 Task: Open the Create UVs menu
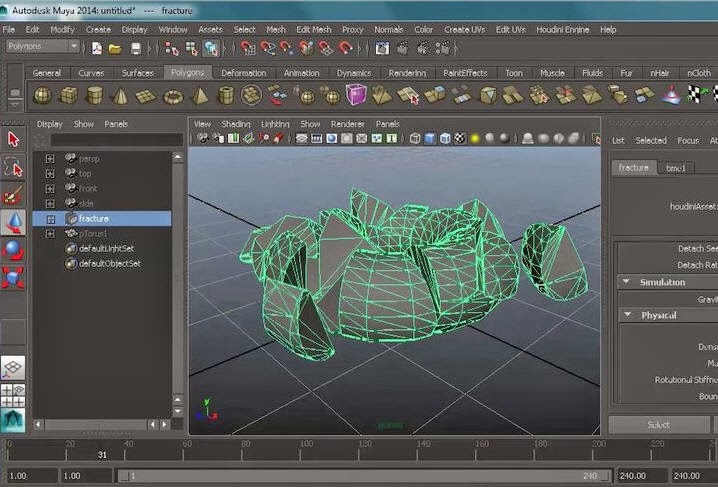tap(464, 30)
